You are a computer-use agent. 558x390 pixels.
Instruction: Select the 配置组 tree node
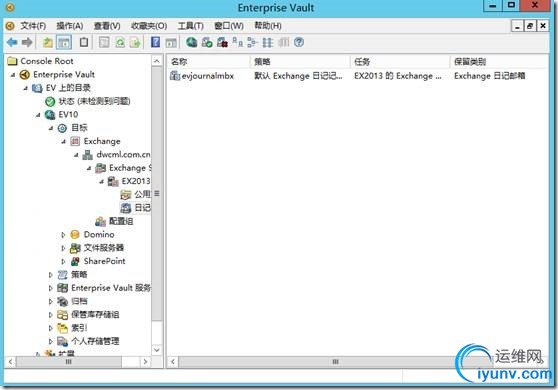[x=121, y=221]
